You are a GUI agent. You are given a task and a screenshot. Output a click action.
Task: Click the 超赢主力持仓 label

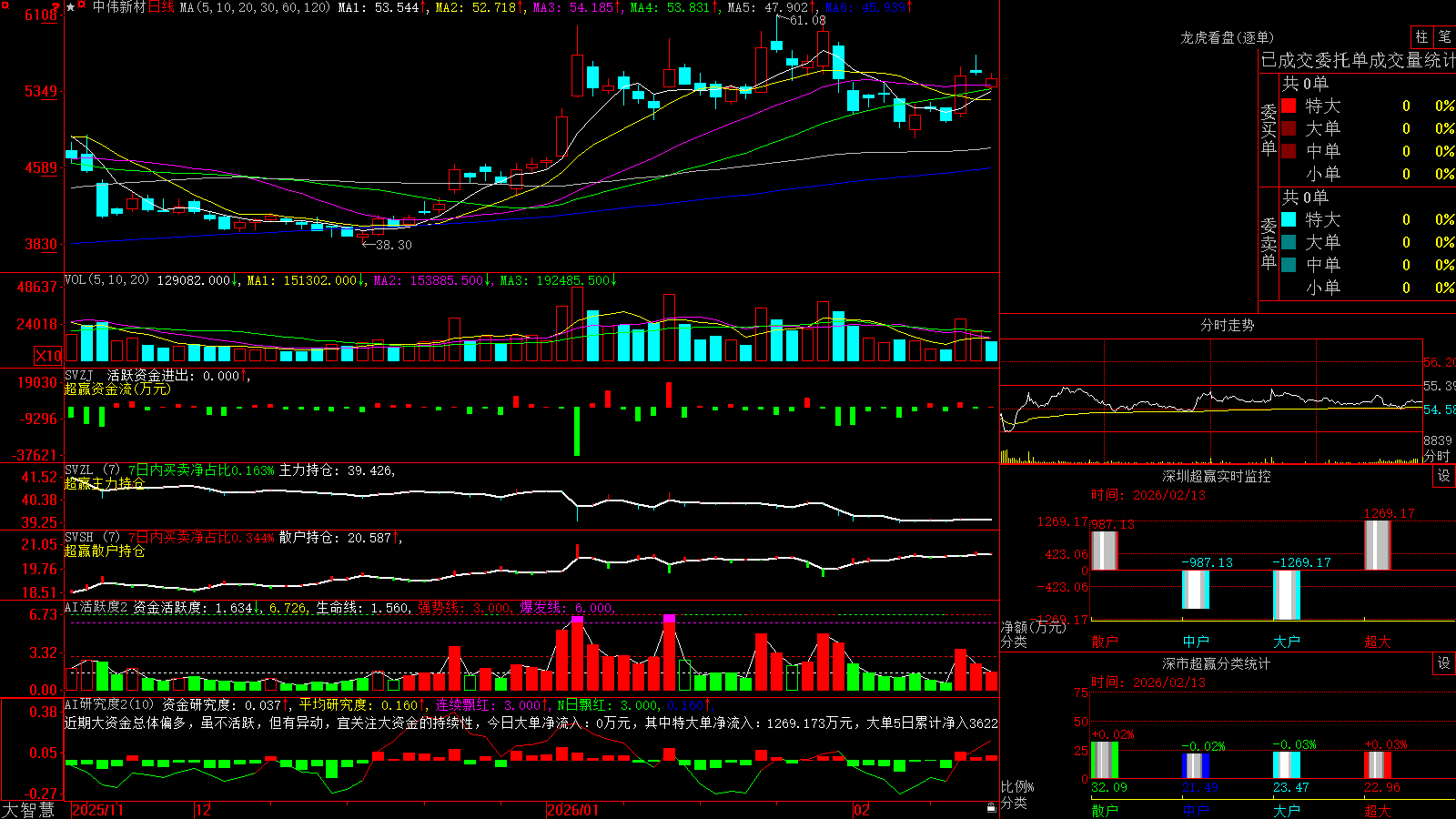click(105, 483)
